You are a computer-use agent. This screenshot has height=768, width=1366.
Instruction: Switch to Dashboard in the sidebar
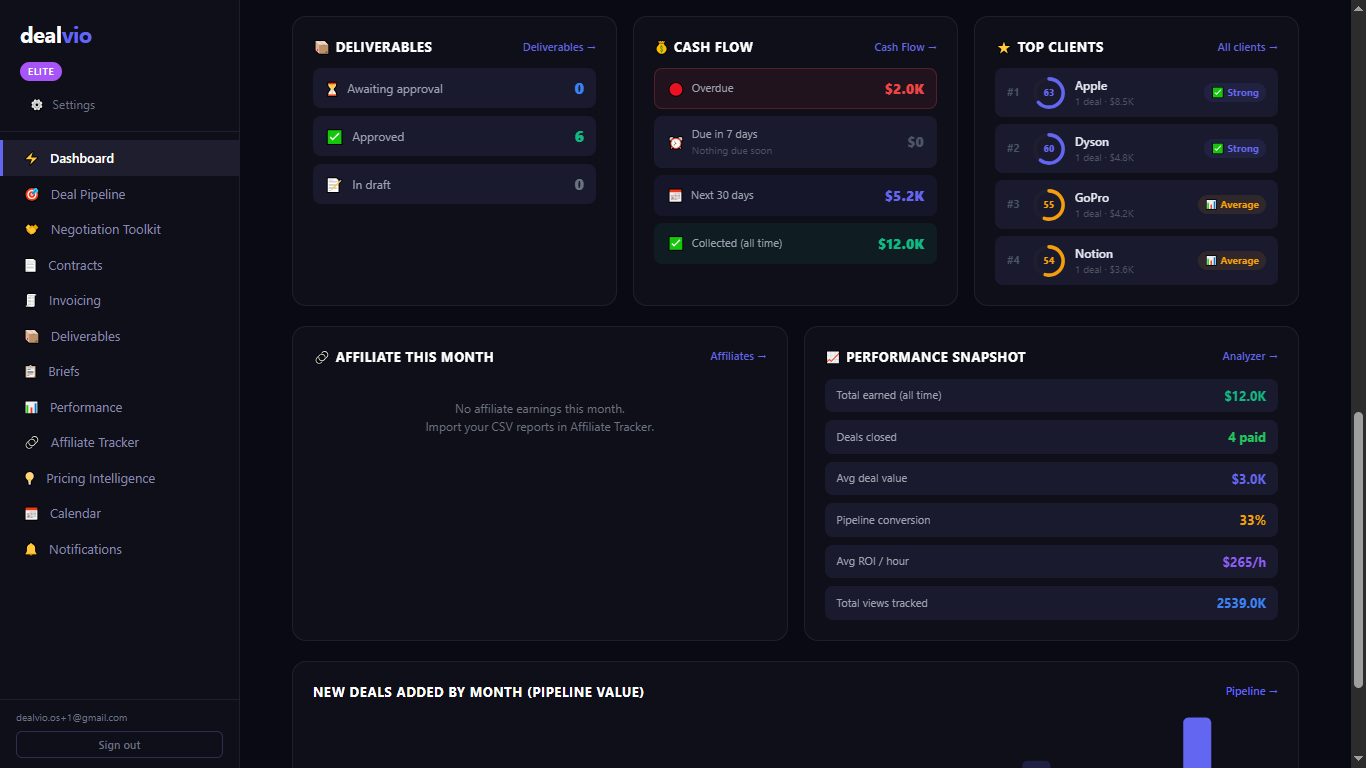click(x=81, y=158)
